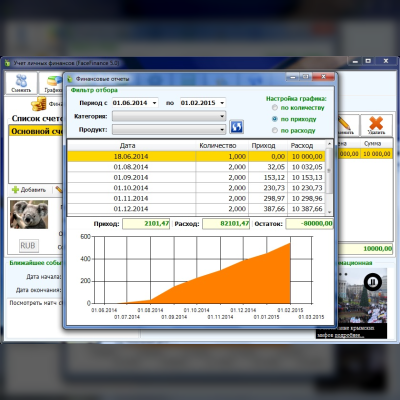Select the по расходу radio button

(x=275, y=130)
